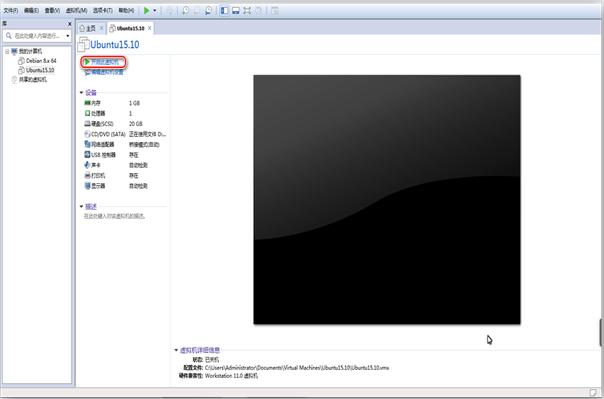This screenshot has width=604, height=399.
Task: Click the CD/DVD (SATA) device icon
Action: pyautogui.click(x=87, y=134)
